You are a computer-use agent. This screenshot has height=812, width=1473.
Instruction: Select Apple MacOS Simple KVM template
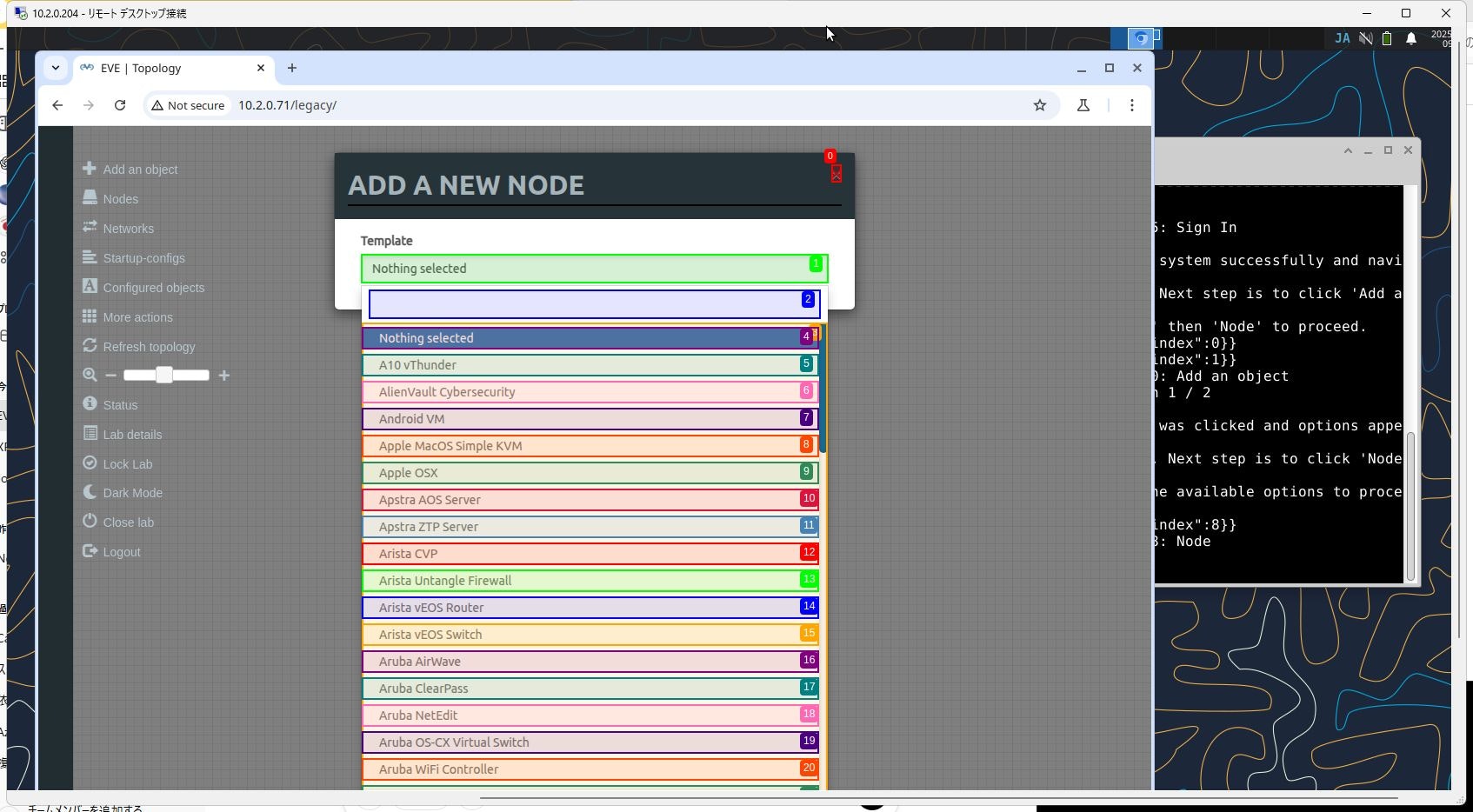590,446
